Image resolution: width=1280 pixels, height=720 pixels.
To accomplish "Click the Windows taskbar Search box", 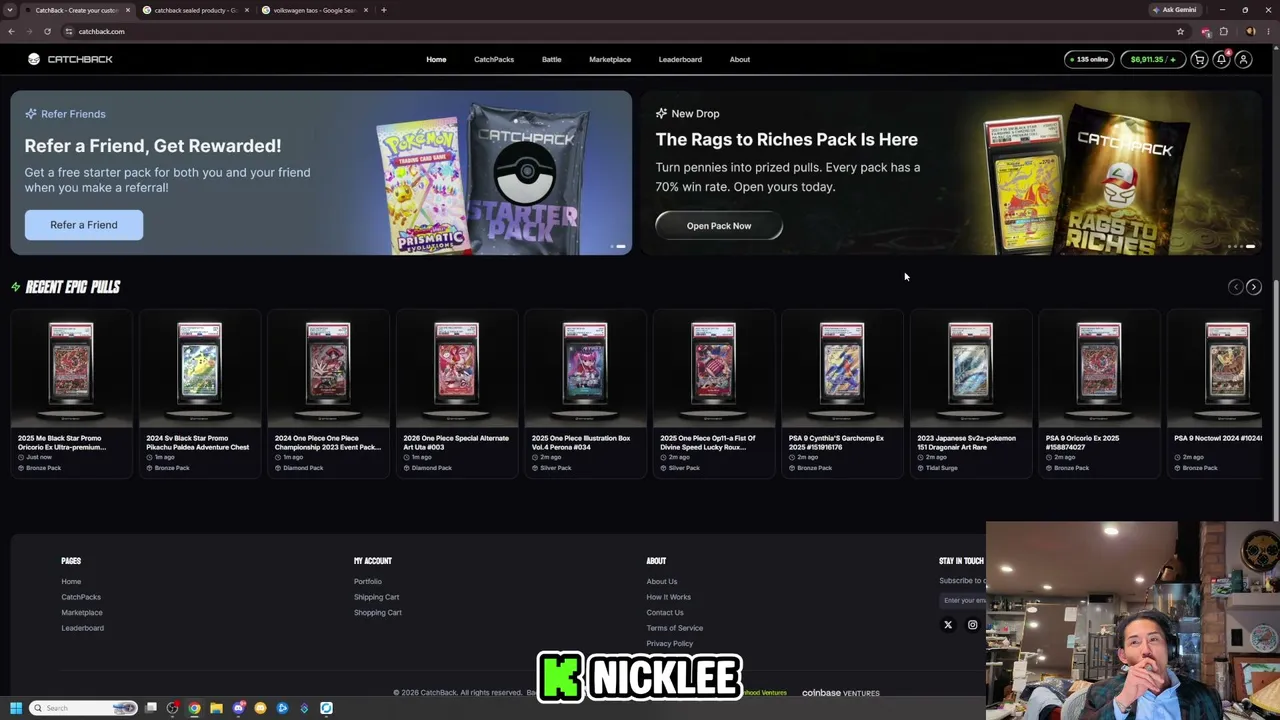I will pyautogui.click(x=83, y=708).
